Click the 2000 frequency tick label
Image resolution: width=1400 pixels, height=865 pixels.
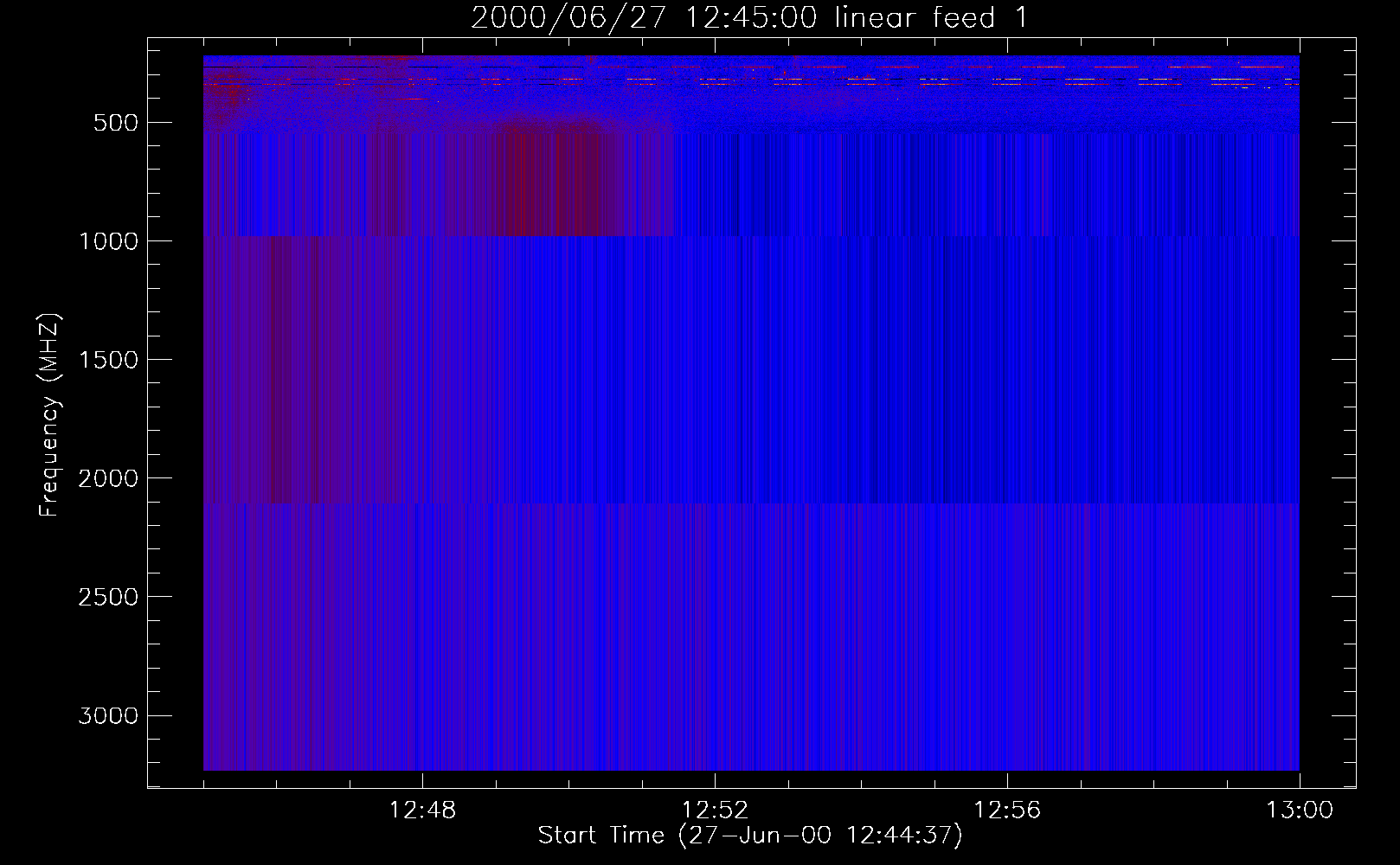tap(108, 478)
